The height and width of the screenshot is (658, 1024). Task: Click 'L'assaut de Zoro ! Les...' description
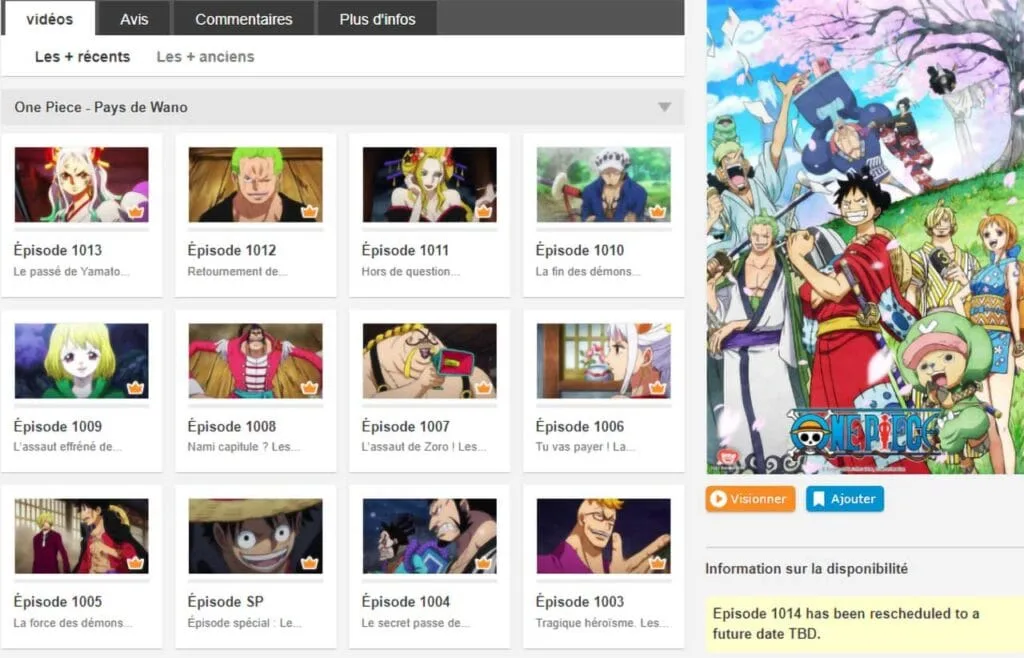click(x=424, y=447)
